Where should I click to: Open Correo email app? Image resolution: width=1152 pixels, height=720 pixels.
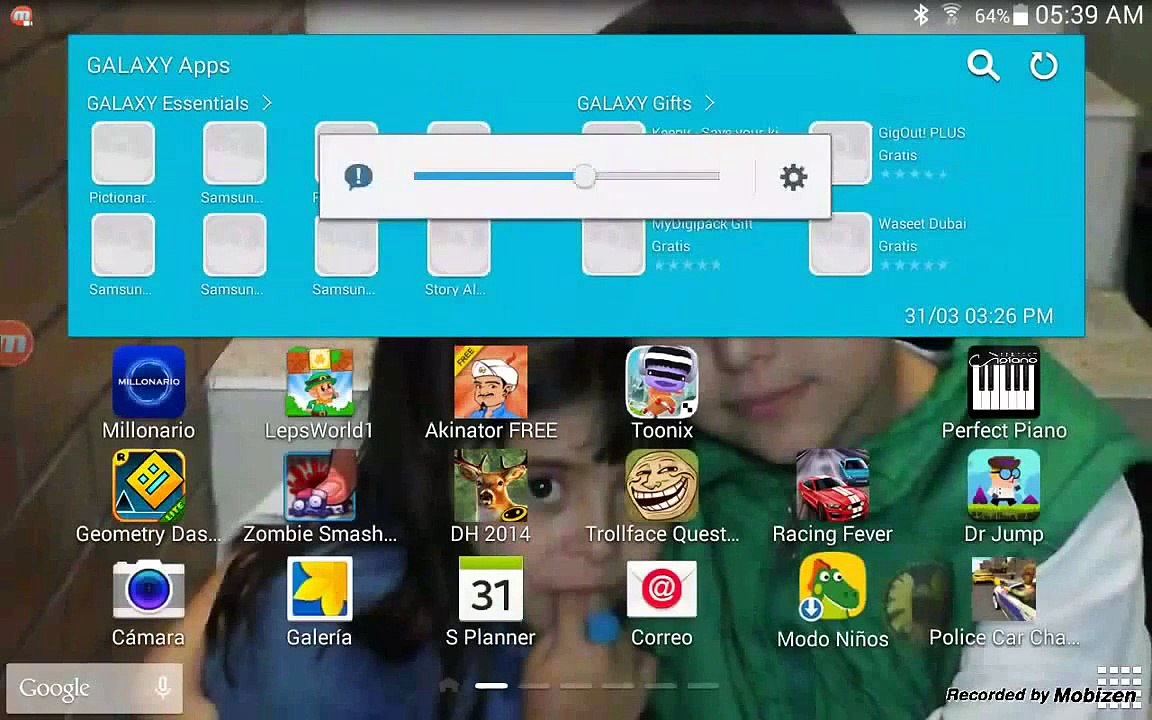pos(662,588)
